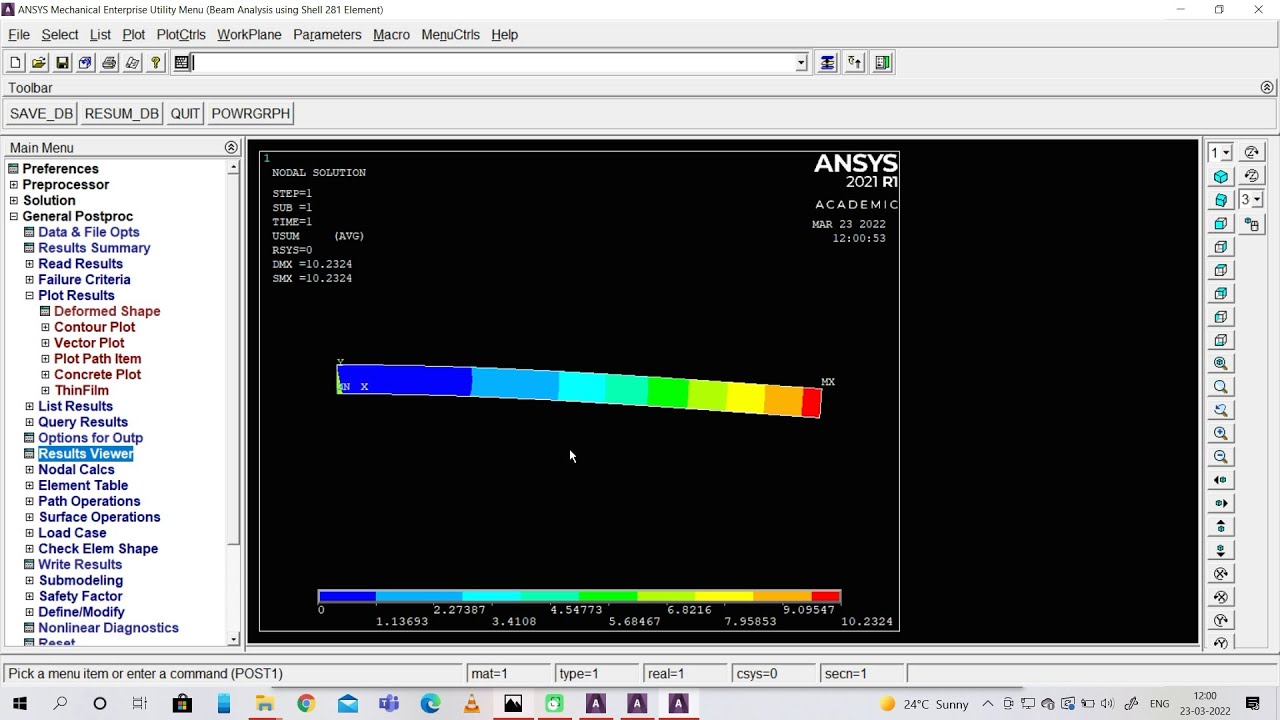The height and width of the screenshot is (720, 1280).
Task: Select the Isometric View icon
Action: (1221, 177)
